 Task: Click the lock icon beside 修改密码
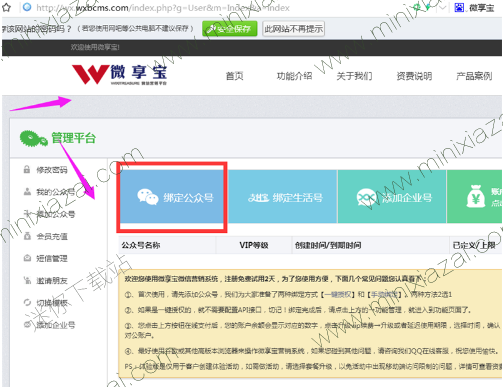[x=27, y=169]
